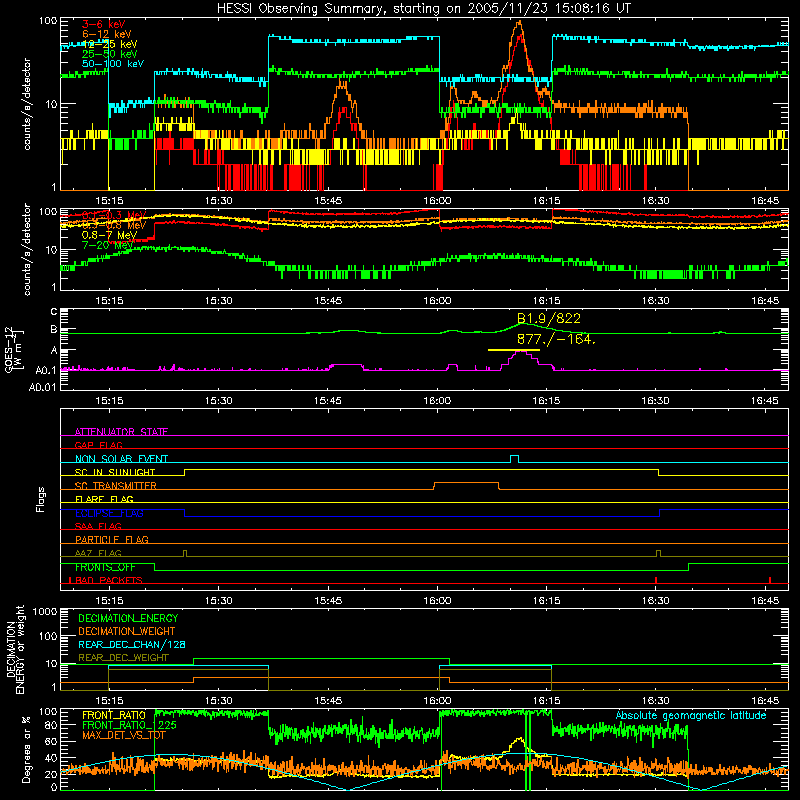Click the 877./-164. position annotation
This screenshot has width=800, height=800.
click(556, 339)
